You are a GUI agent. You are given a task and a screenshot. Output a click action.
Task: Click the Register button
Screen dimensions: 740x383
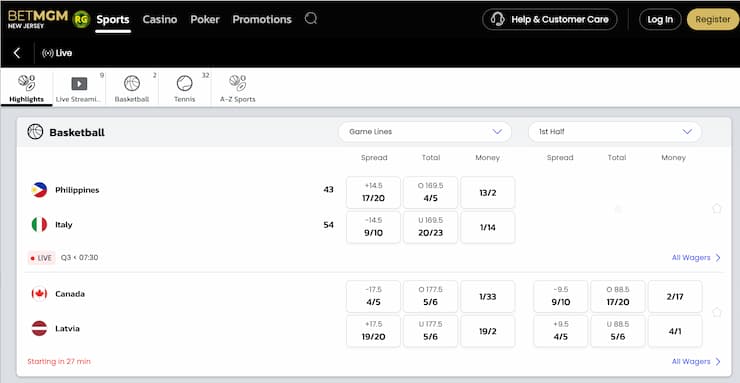coord(713,19)
